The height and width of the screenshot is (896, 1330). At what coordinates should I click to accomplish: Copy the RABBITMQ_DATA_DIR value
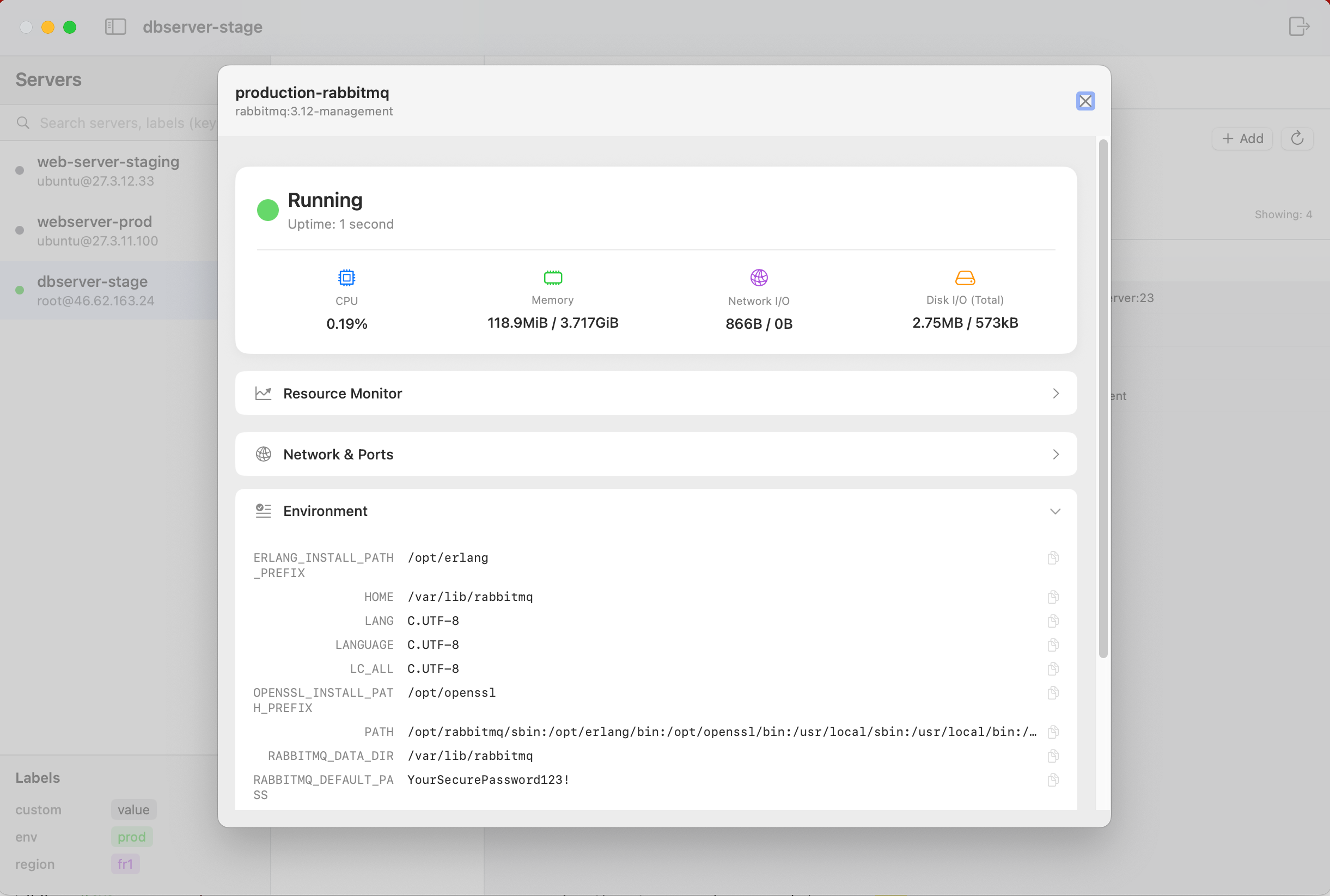(x=1053, y=756)
